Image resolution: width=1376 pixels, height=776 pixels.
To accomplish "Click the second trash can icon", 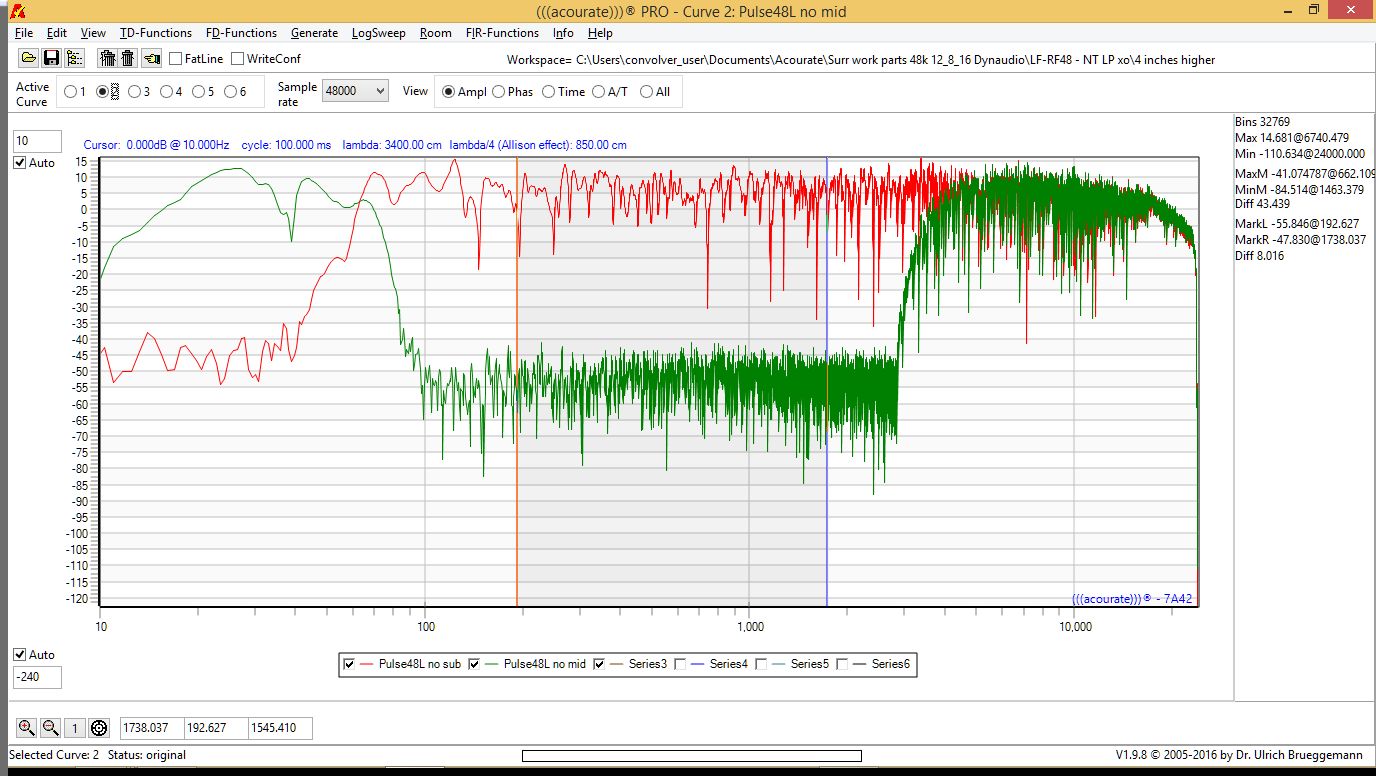I will coord(128,58).
